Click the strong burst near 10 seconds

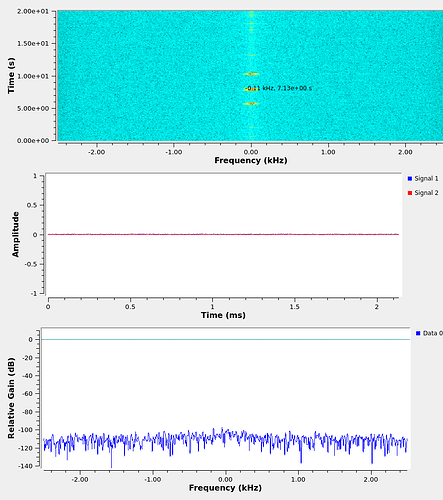251,74
